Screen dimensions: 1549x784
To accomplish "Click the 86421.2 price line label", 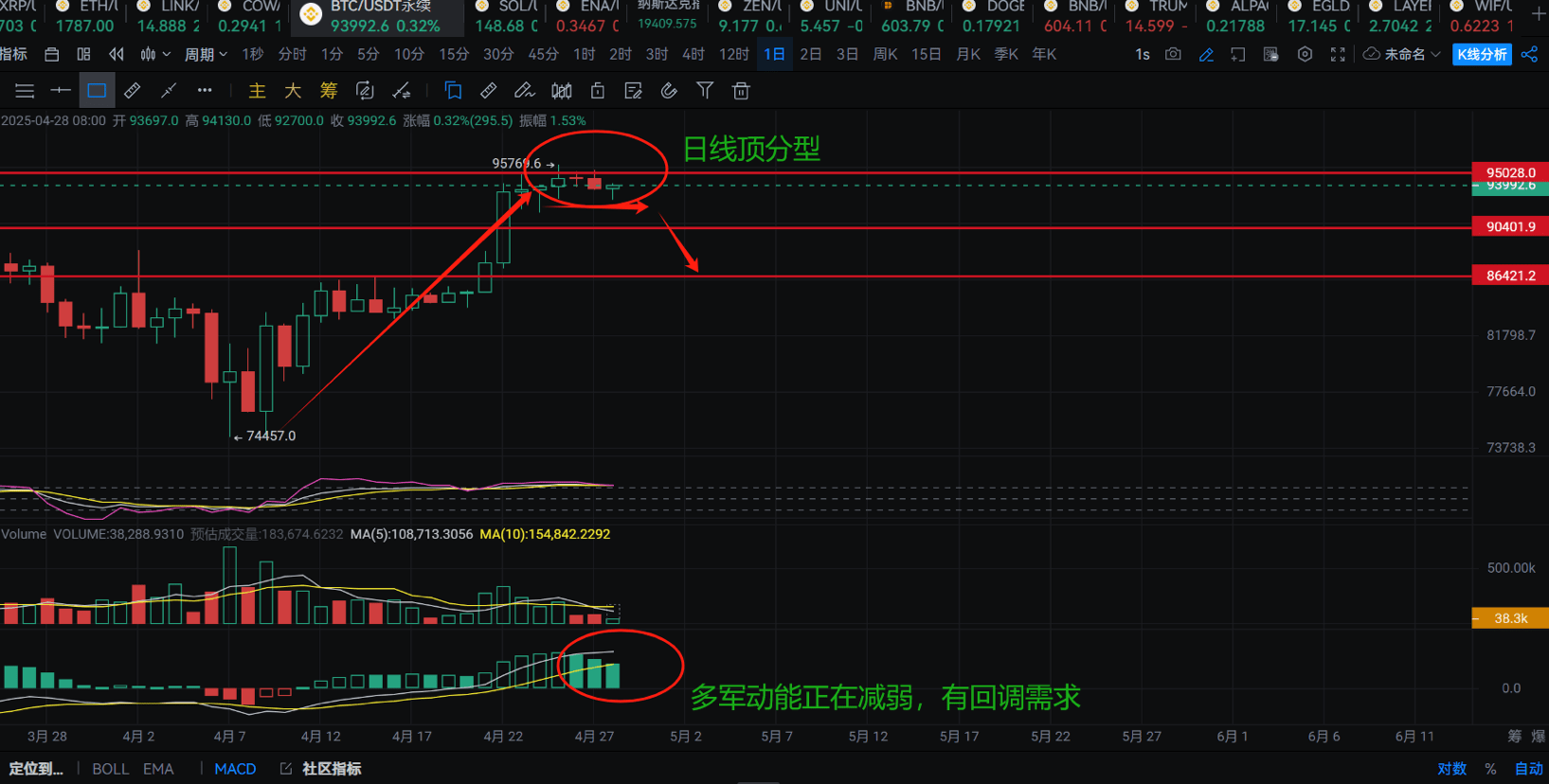I will coord(1510,276).
